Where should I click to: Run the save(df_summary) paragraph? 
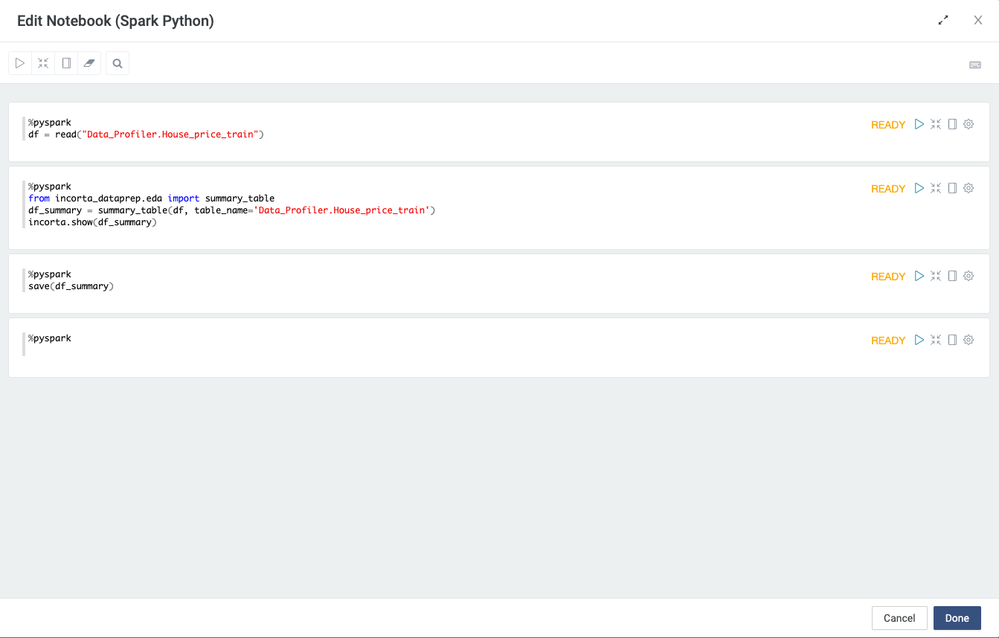[919, 277]
